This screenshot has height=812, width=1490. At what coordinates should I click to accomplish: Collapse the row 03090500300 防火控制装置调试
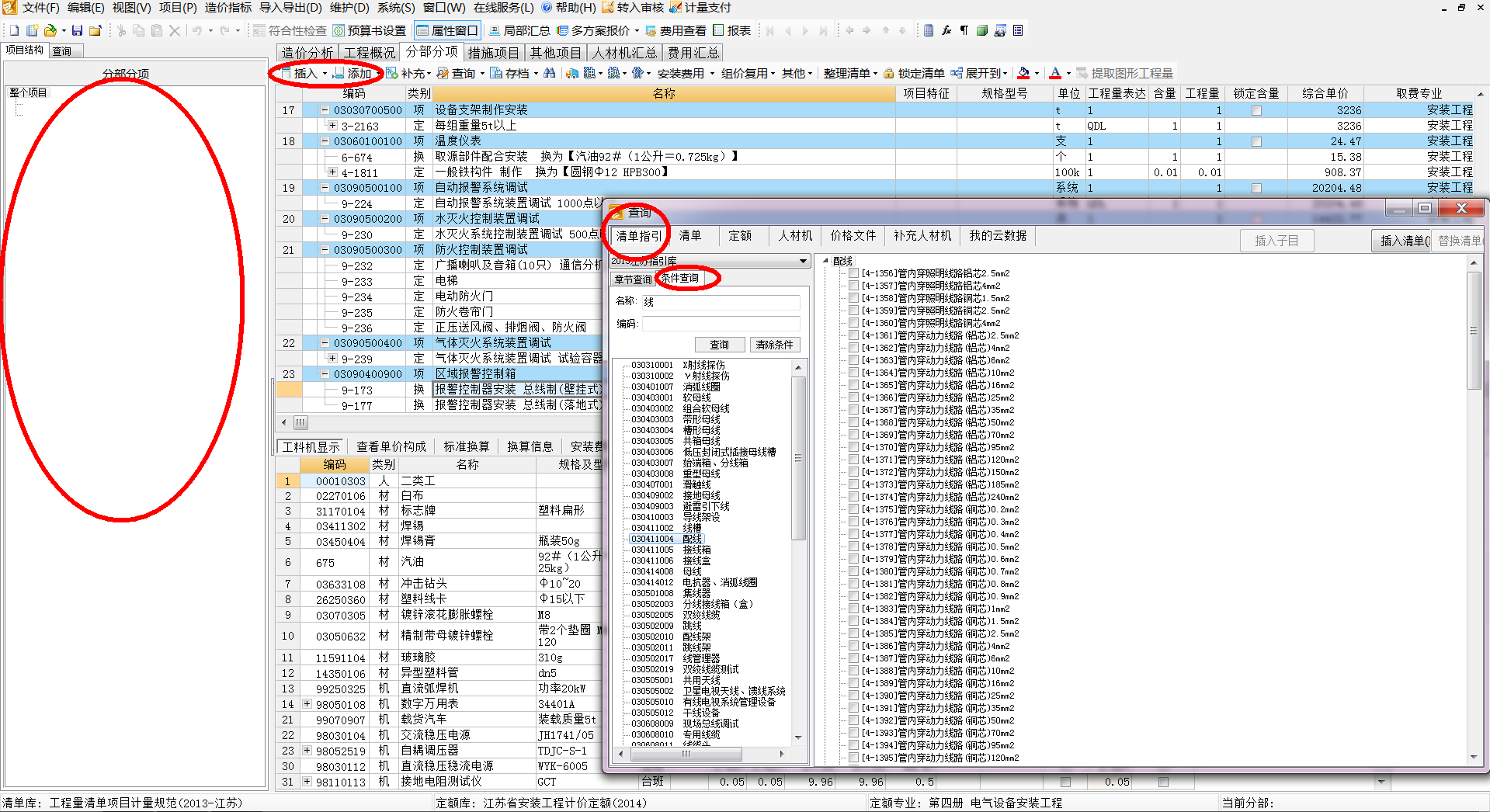325,250
